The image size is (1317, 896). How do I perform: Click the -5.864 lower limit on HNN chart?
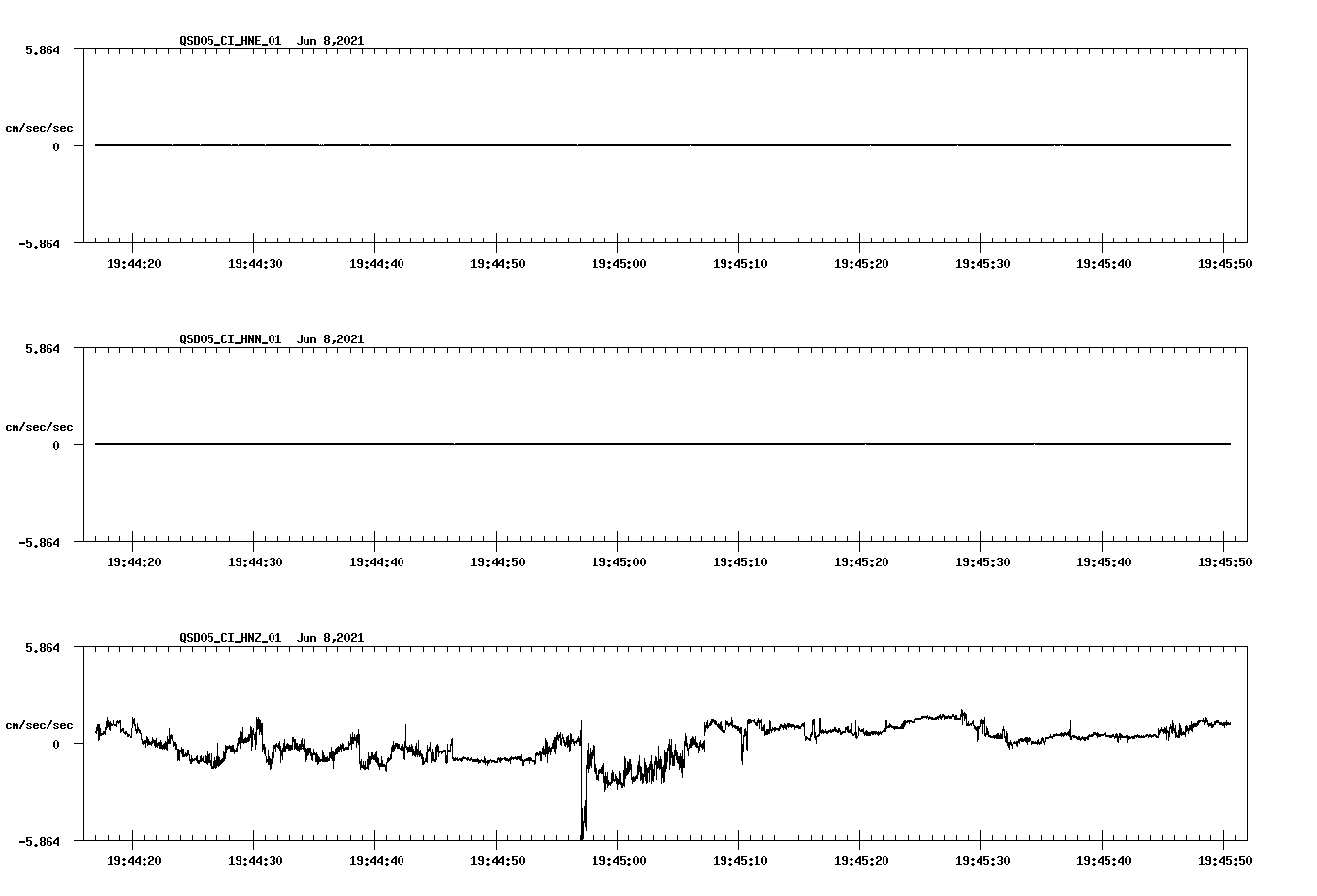(39, 542)
